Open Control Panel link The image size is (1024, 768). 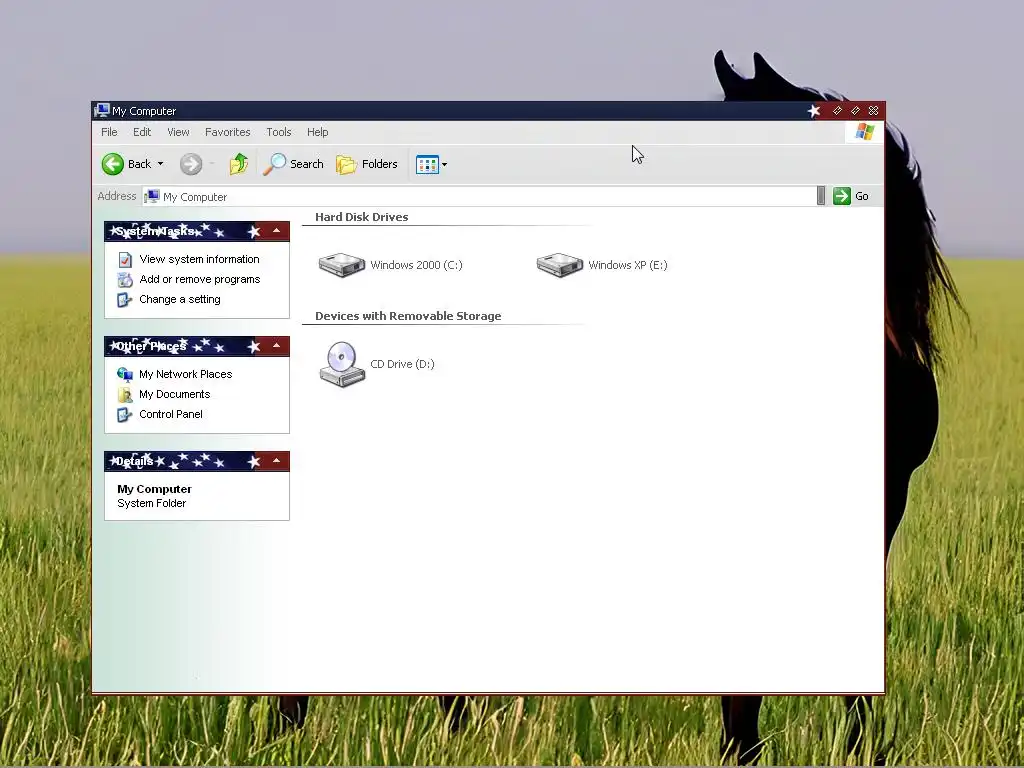[170, 414]
